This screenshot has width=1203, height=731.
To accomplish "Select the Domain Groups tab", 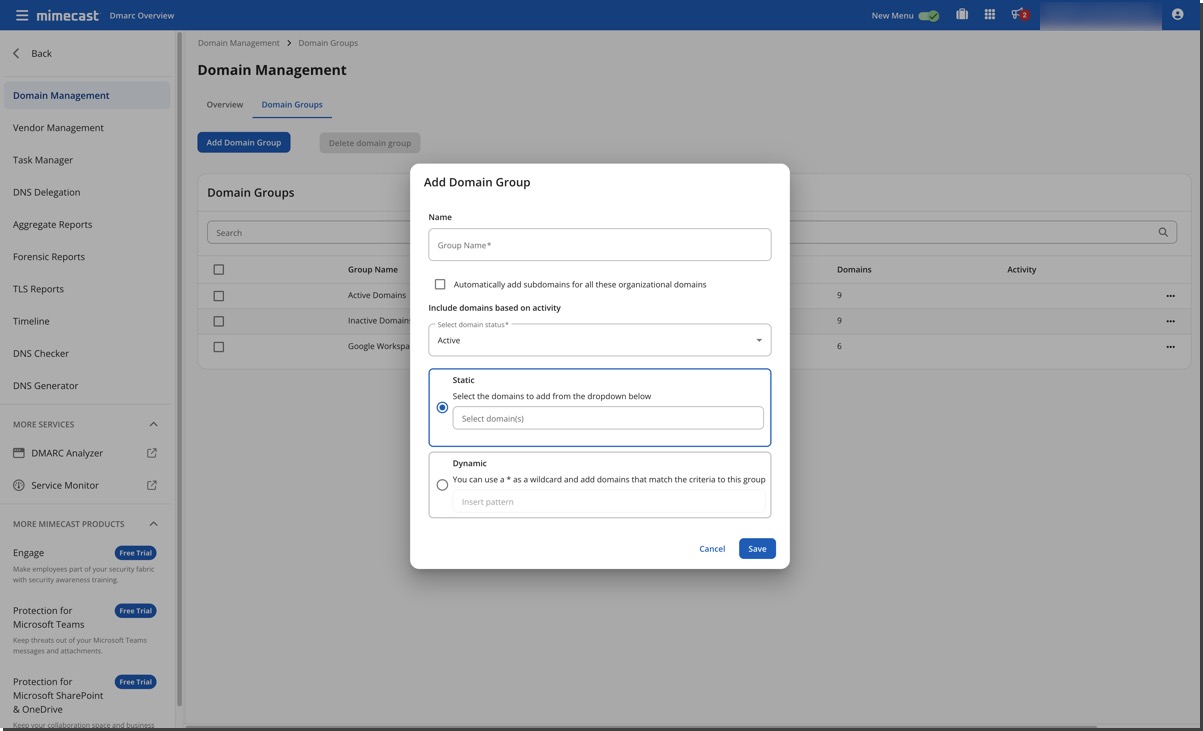I will tap(292, 104).
